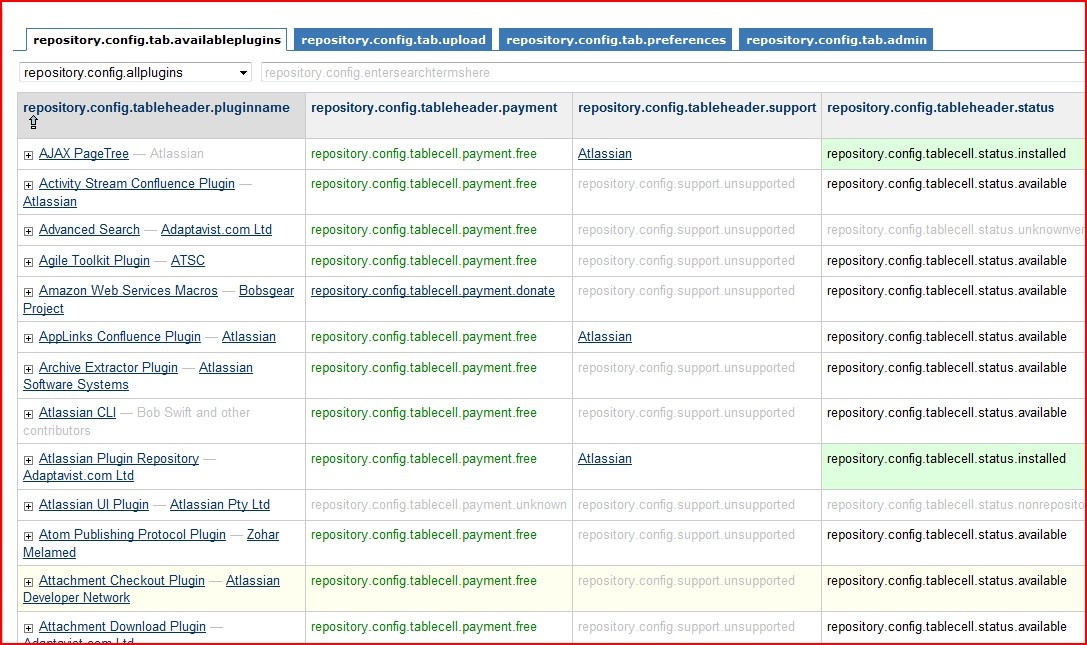1087x645 pixels.
Task: Open the AppLinks Confluence Plugin link
Action: [x=120, y=336]
